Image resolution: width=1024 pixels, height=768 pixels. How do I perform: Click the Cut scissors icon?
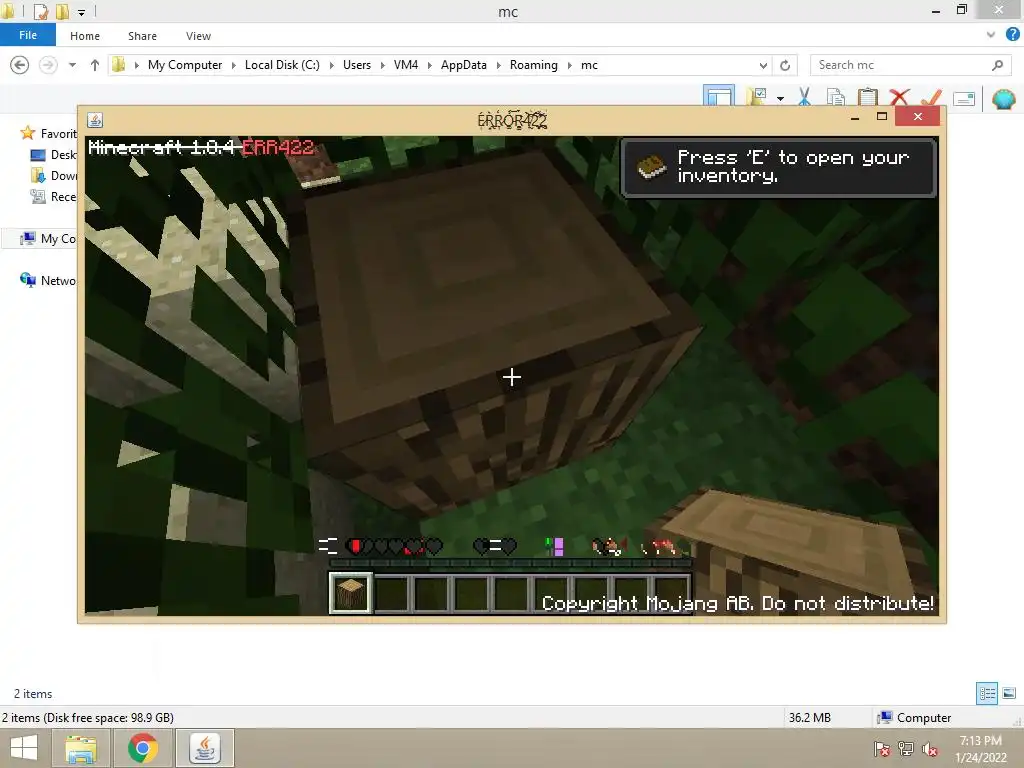click(x=804, y=97)
